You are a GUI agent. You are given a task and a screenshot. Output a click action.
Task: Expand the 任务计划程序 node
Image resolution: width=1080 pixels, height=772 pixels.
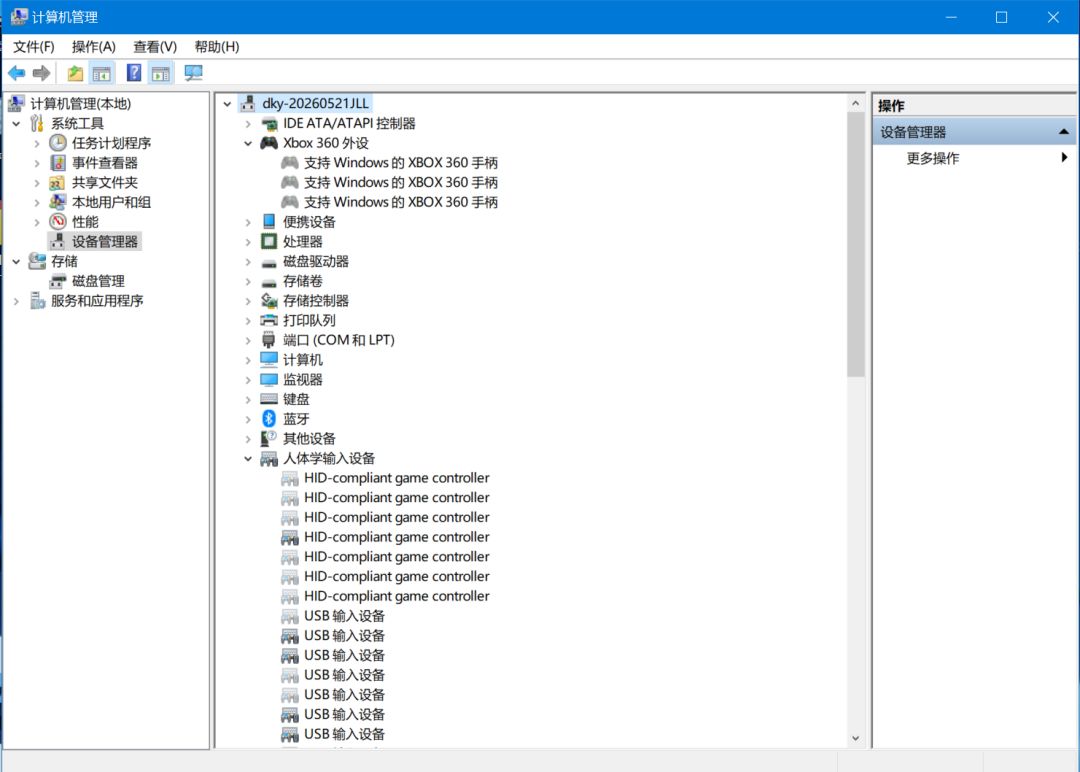click(37, 143)
